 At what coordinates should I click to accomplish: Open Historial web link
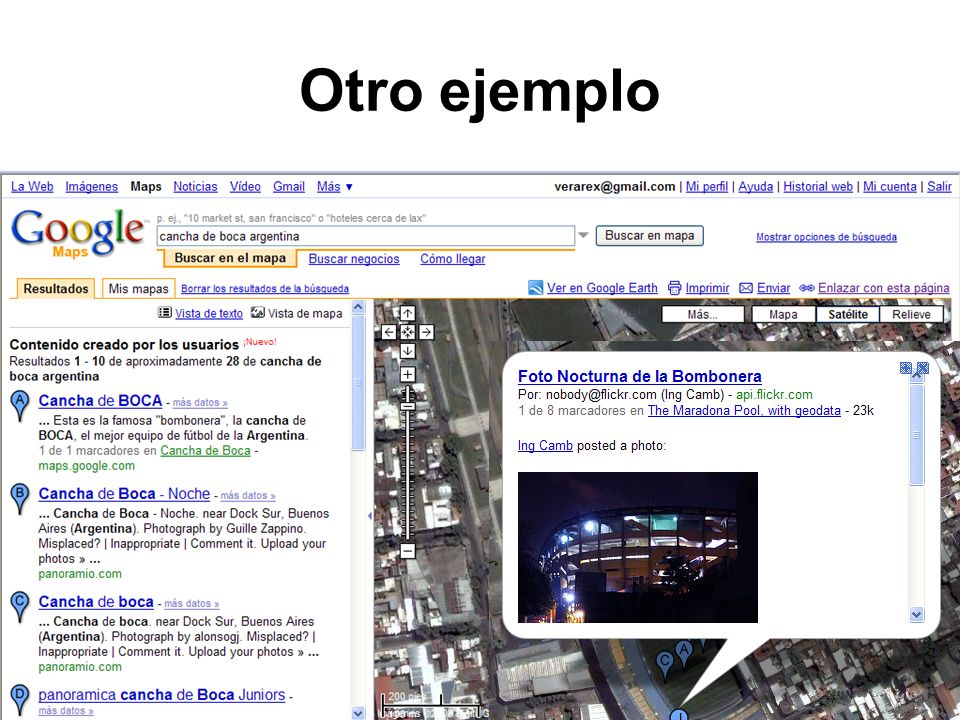[818, 187]
